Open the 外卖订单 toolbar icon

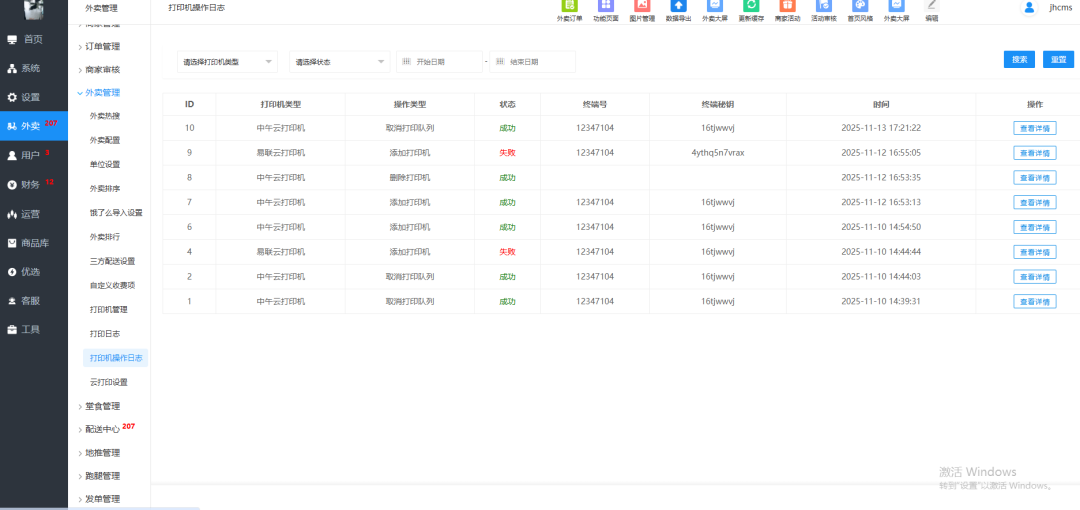coord(569,8)
